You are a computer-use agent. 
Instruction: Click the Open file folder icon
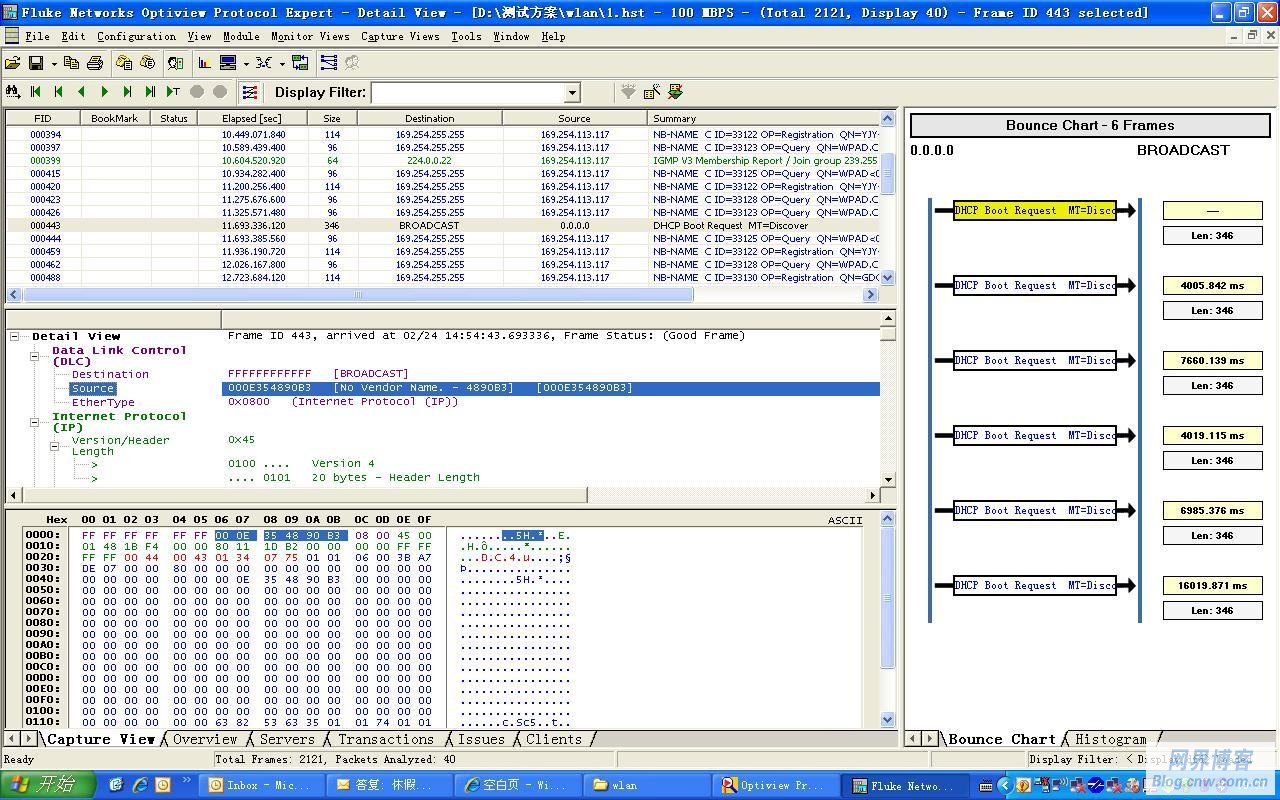pyautogui.click(x=13, y=63)
